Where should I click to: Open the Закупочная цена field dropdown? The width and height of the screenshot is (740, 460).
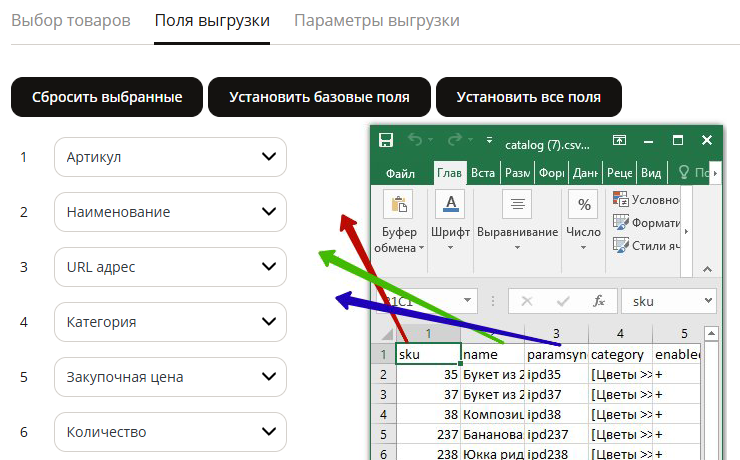170,377
